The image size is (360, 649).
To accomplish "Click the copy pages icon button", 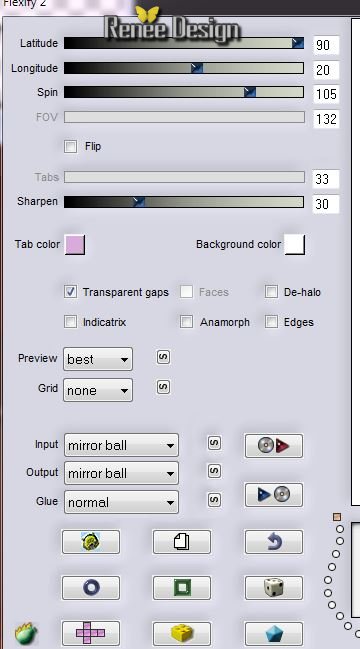I will 182,542.
